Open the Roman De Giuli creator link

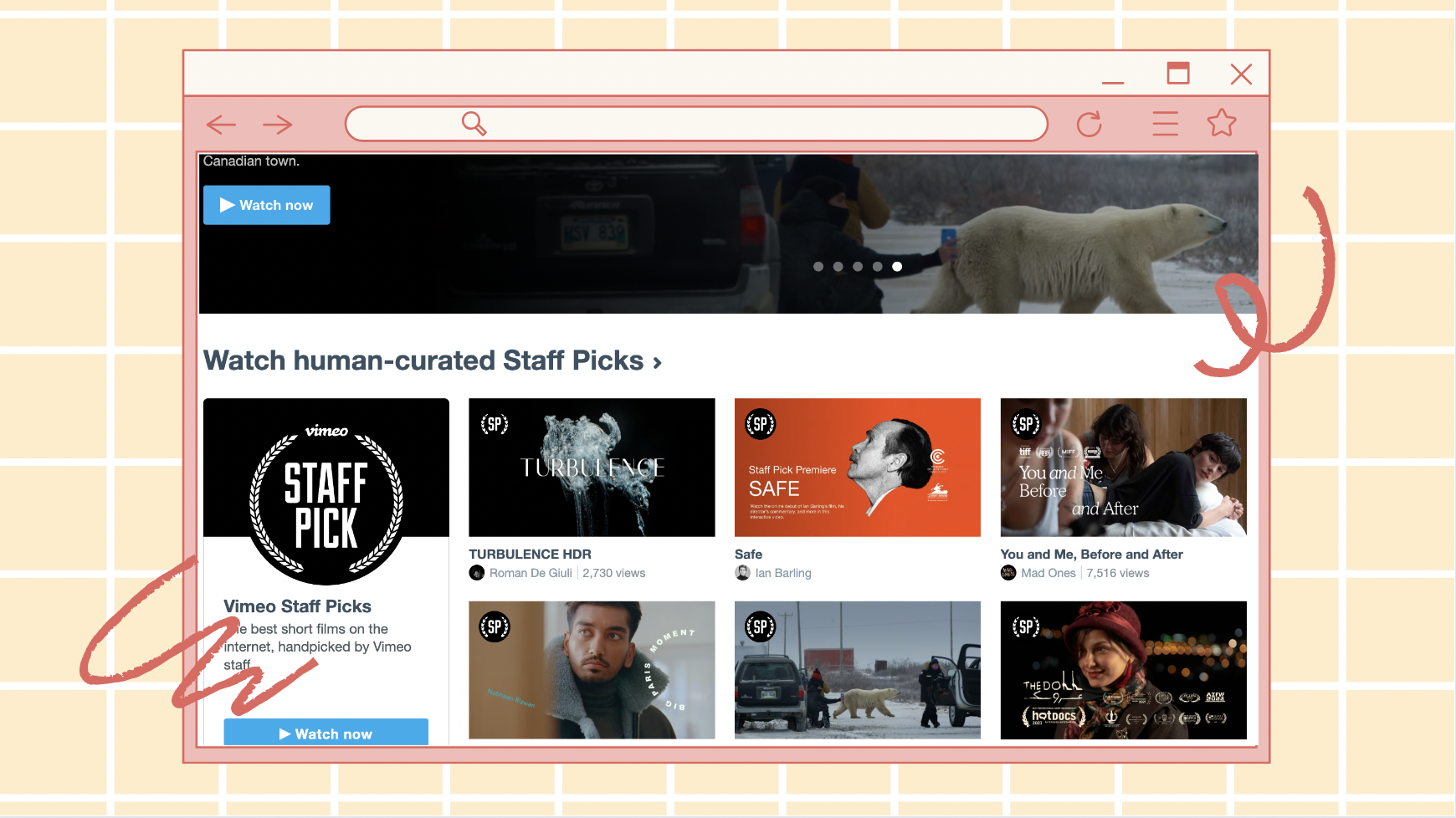[531, 573]
